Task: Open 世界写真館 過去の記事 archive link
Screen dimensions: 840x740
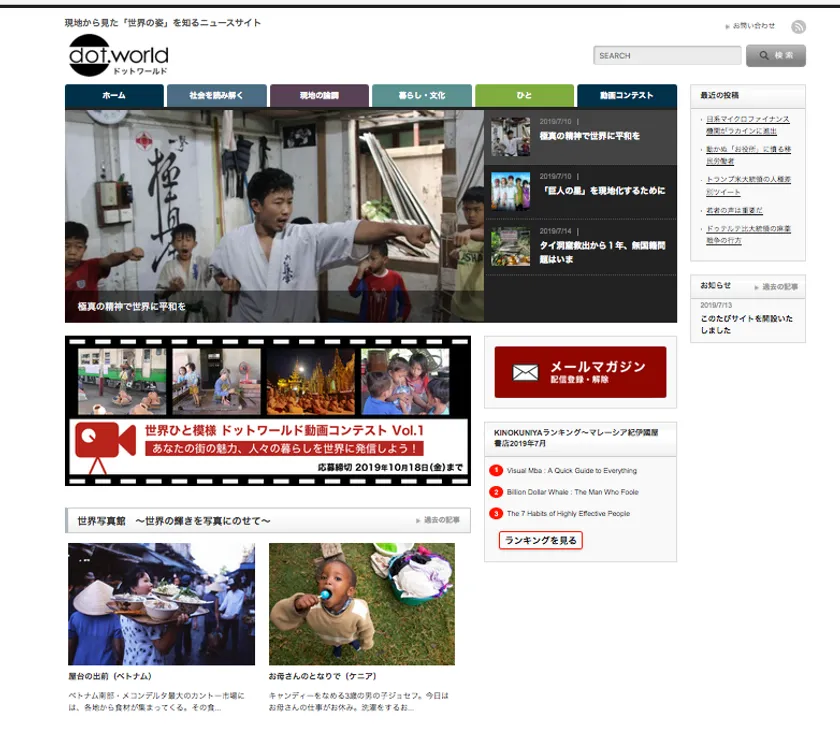Action: tap(441, 520)
